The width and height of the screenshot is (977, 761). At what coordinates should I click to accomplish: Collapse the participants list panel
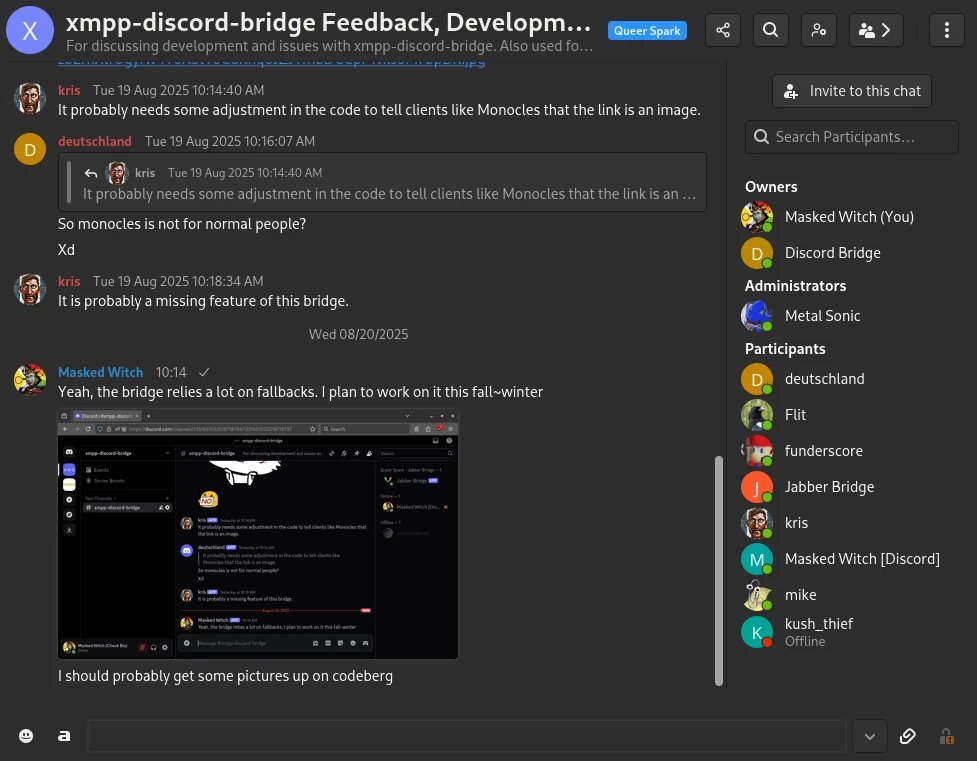[x=876, y=30]
